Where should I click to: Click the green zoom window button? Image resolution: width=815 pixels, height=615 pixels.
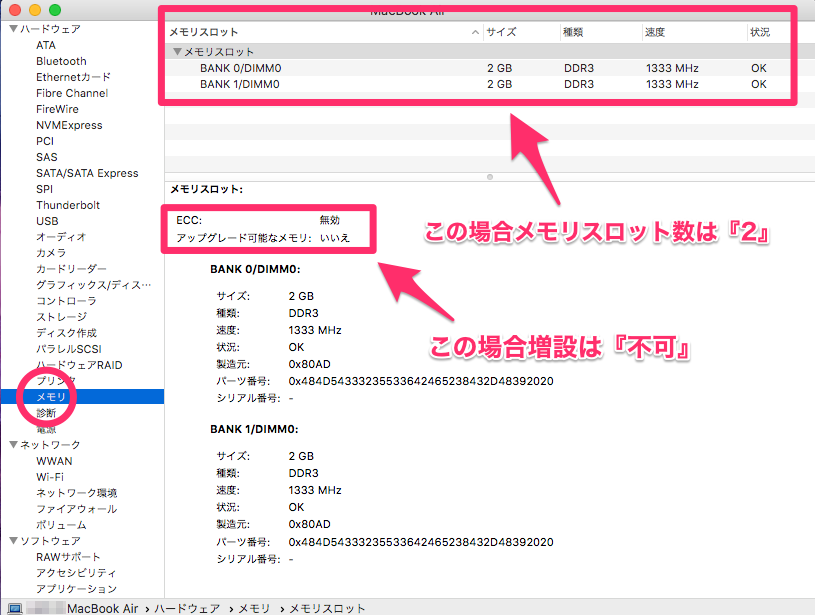click(55, 10)
